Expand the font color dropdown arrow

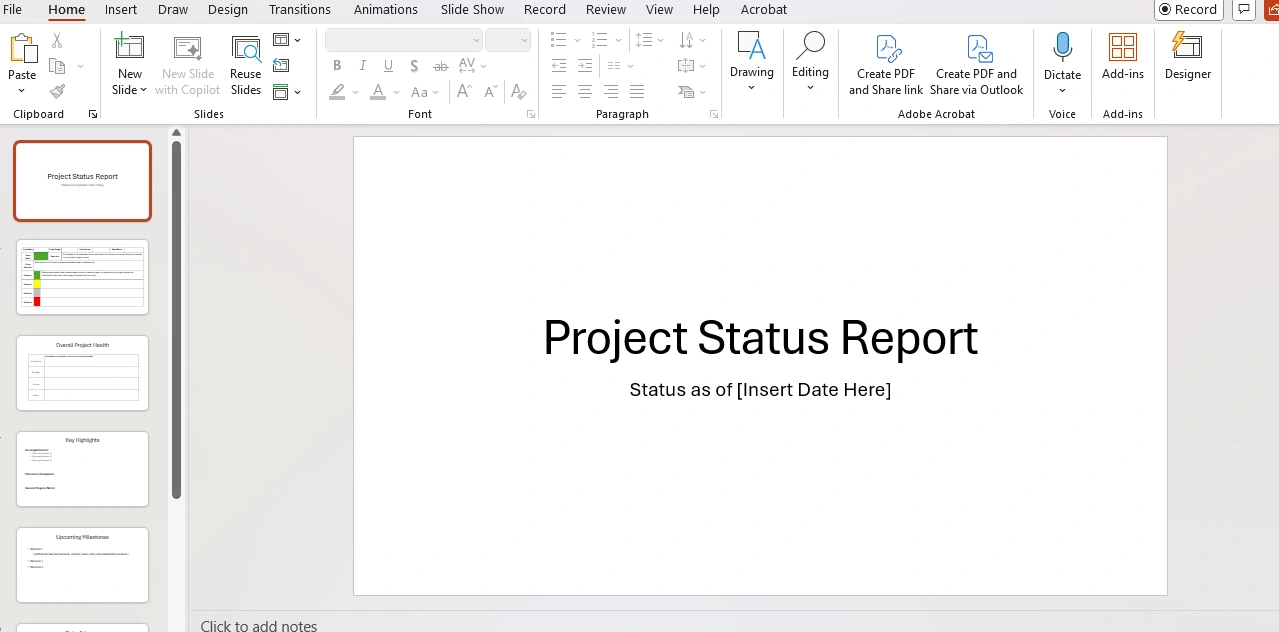[394, 91]
